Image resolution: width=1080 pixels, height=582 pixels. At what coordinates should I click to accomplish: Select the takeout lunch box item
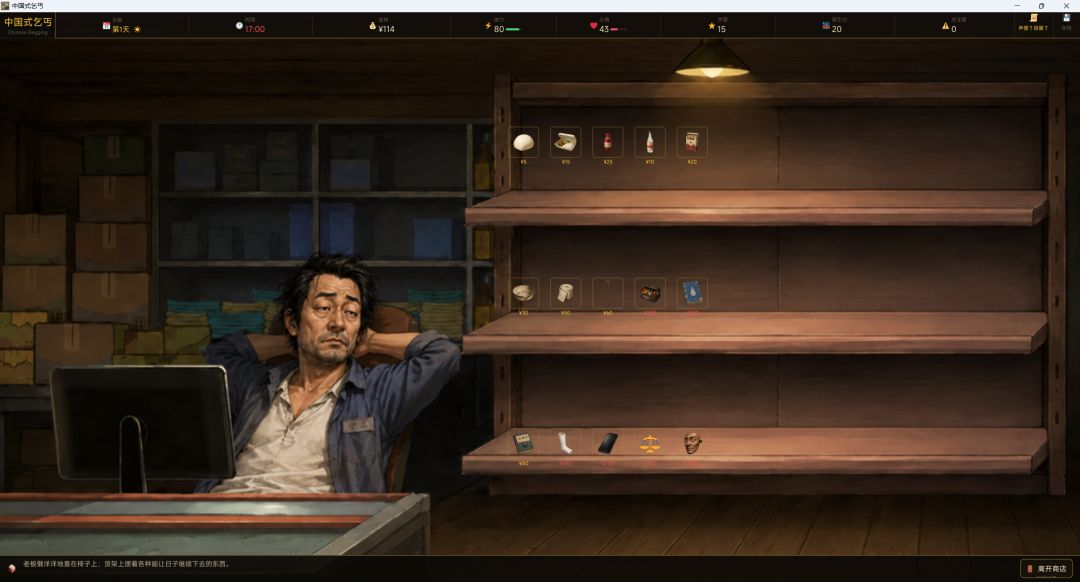click(565, 142)
